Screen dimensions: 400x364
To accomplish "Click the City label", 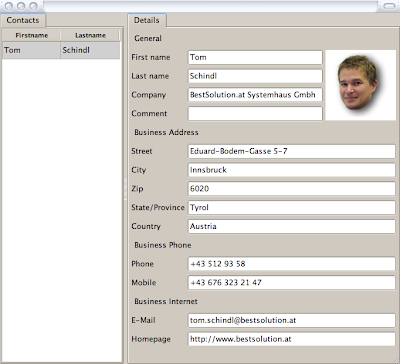I will coord(139,170).
